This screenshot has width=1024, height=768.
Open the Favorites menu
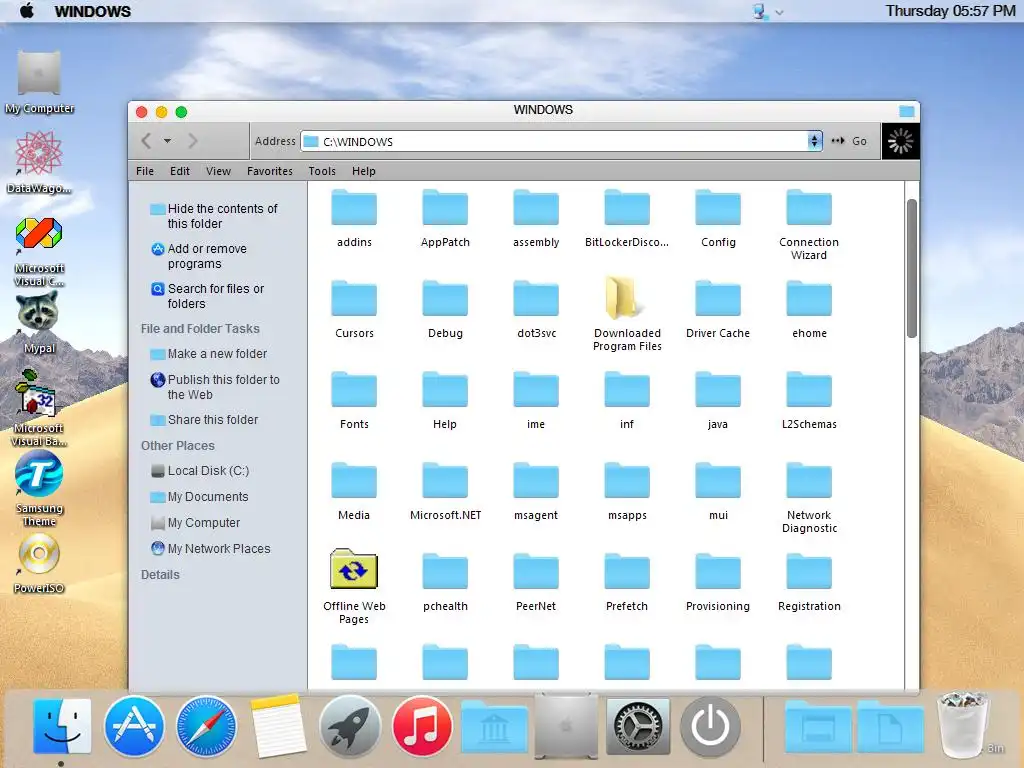270,171
